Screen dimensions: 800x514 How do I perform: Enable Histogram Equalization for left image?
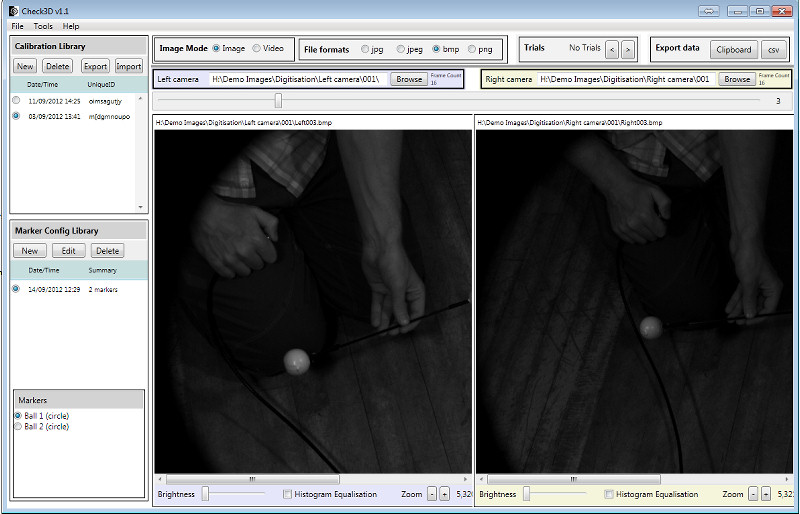288,494
